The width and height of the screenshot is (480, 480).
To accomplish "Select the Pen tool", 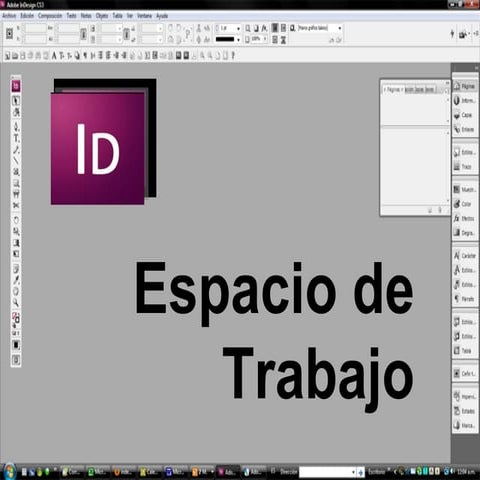I will (16, 127).
